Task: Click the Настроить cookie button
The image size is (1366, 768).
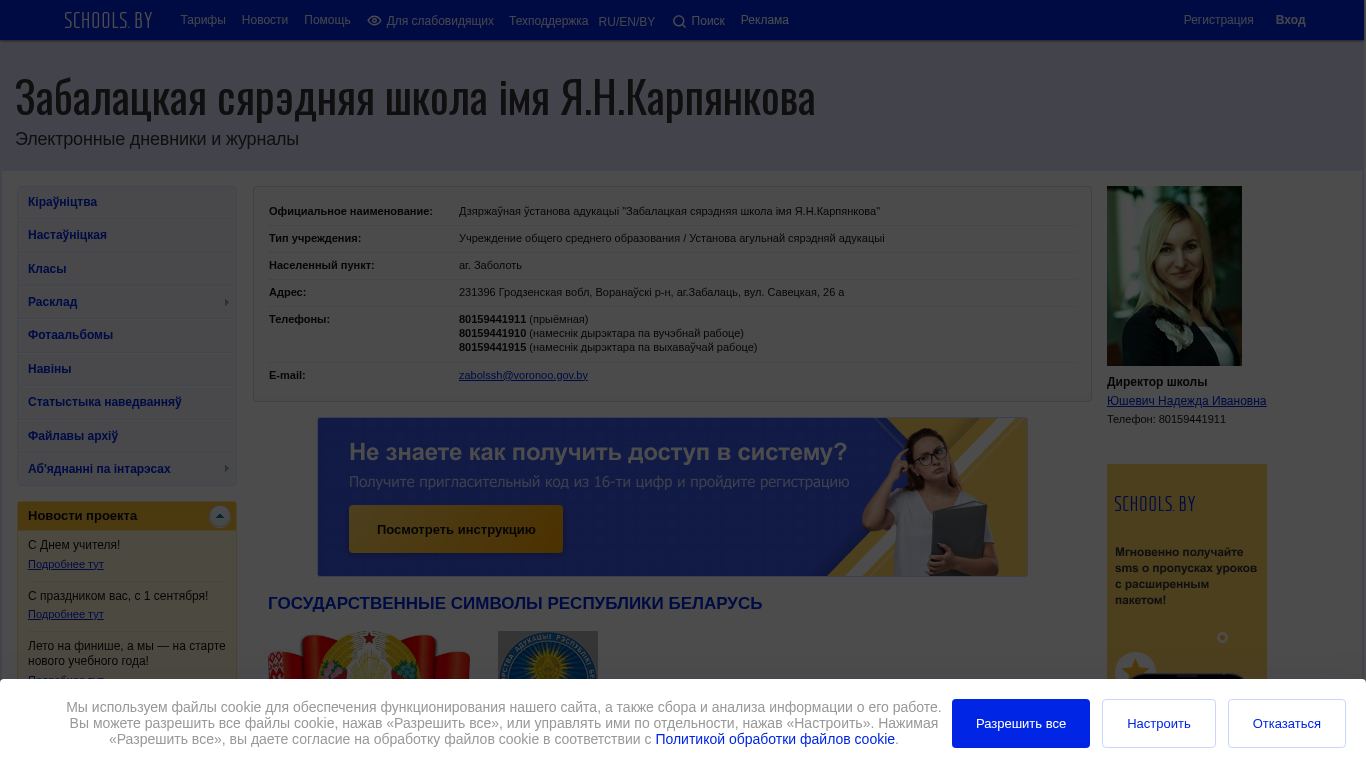Action: (1159, 723)
